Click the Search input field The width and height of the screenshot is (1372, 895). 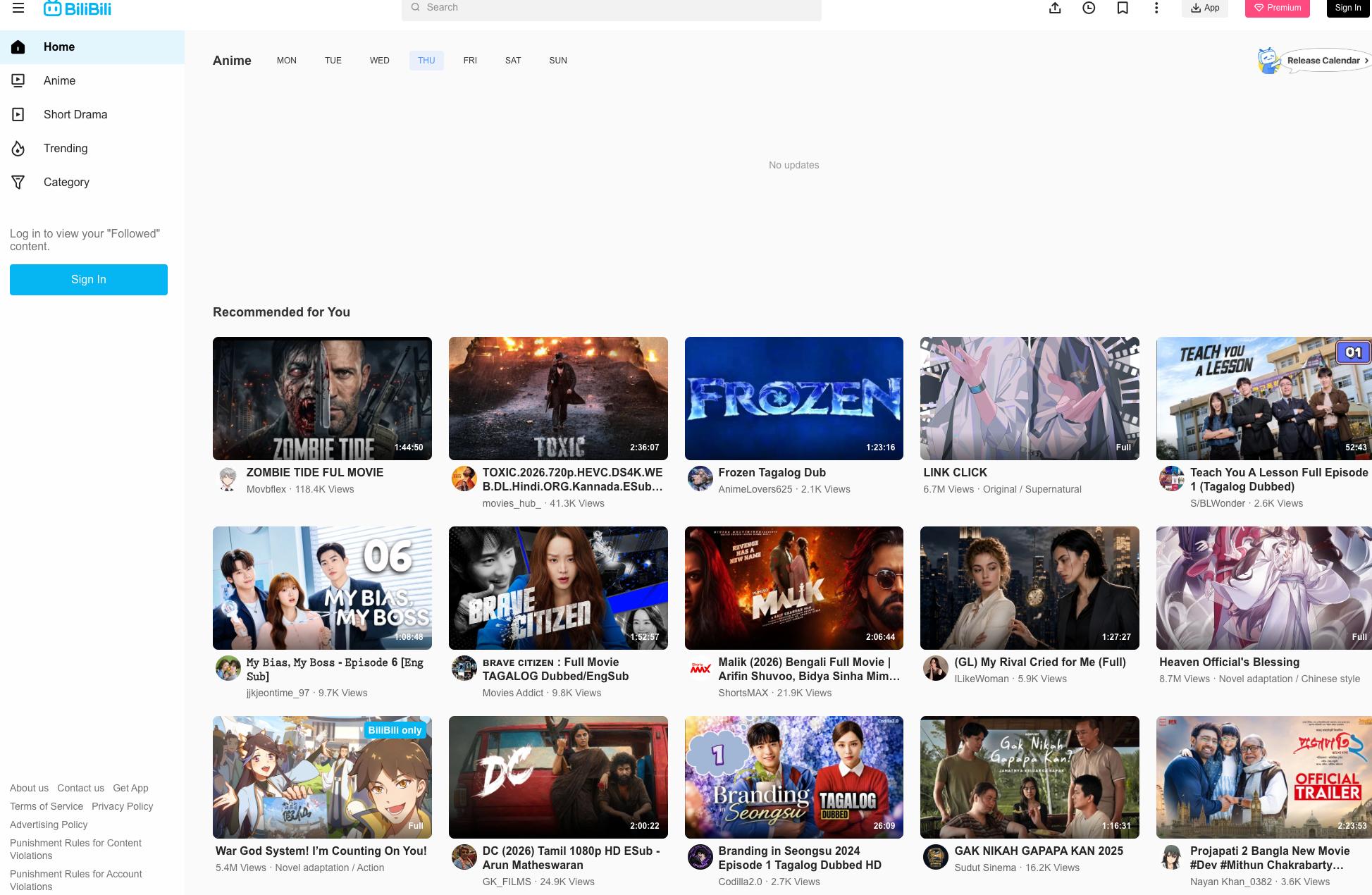coord(612,8)
